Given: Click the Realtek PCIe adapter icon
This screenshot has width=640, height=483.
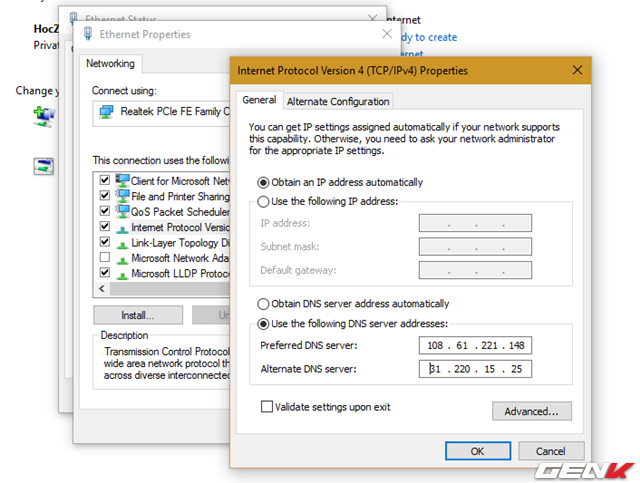Looking at the screenshot, I should 106,112.
